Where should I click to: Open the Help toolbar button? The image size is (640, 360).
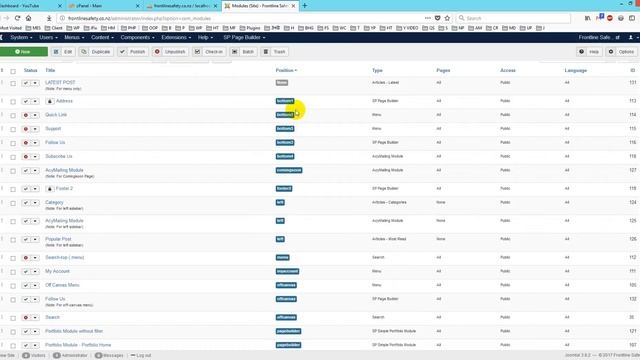tap(589, 52)
